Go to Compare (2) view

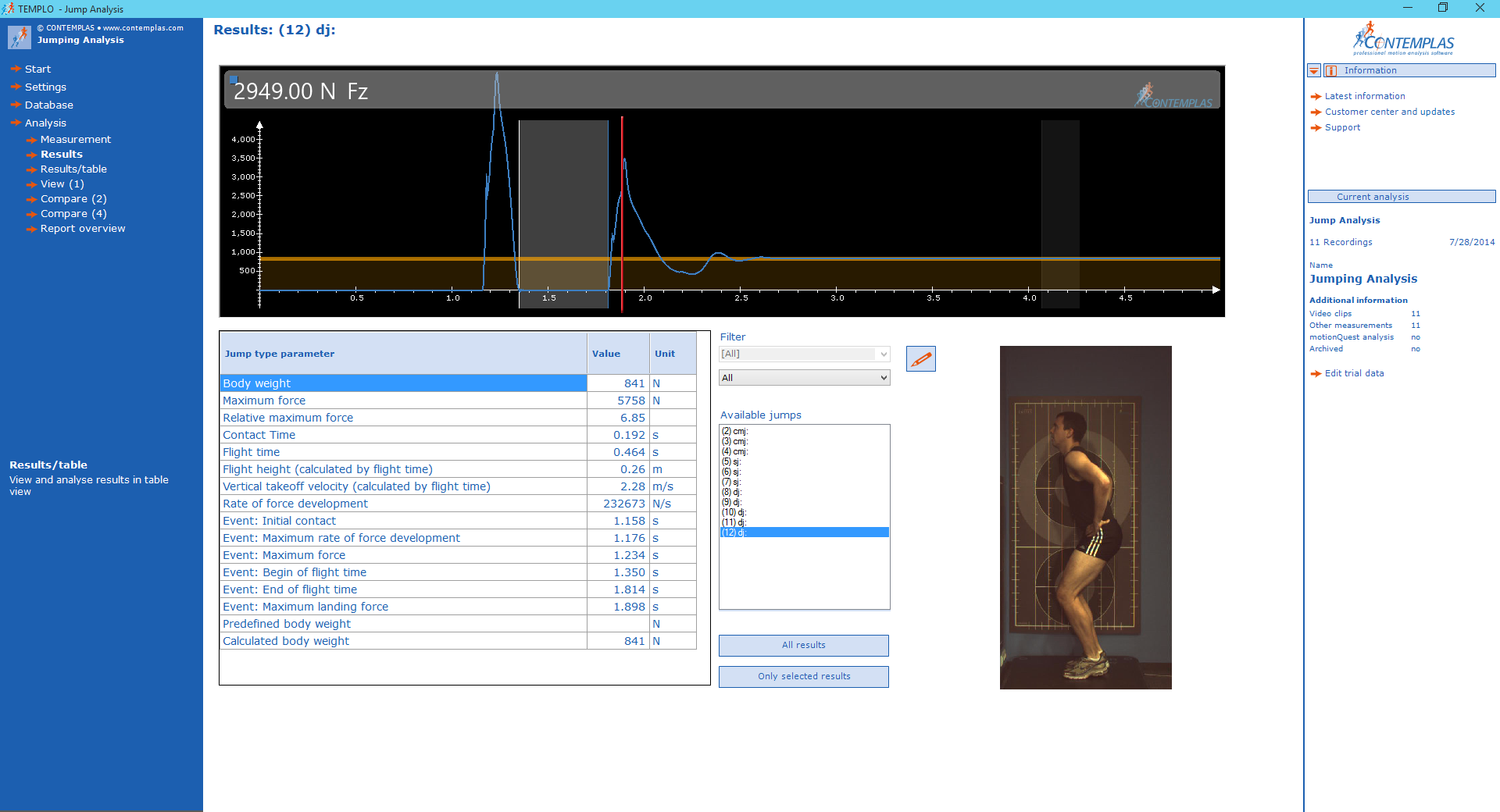pyautogui.click(x=73, y=199)
